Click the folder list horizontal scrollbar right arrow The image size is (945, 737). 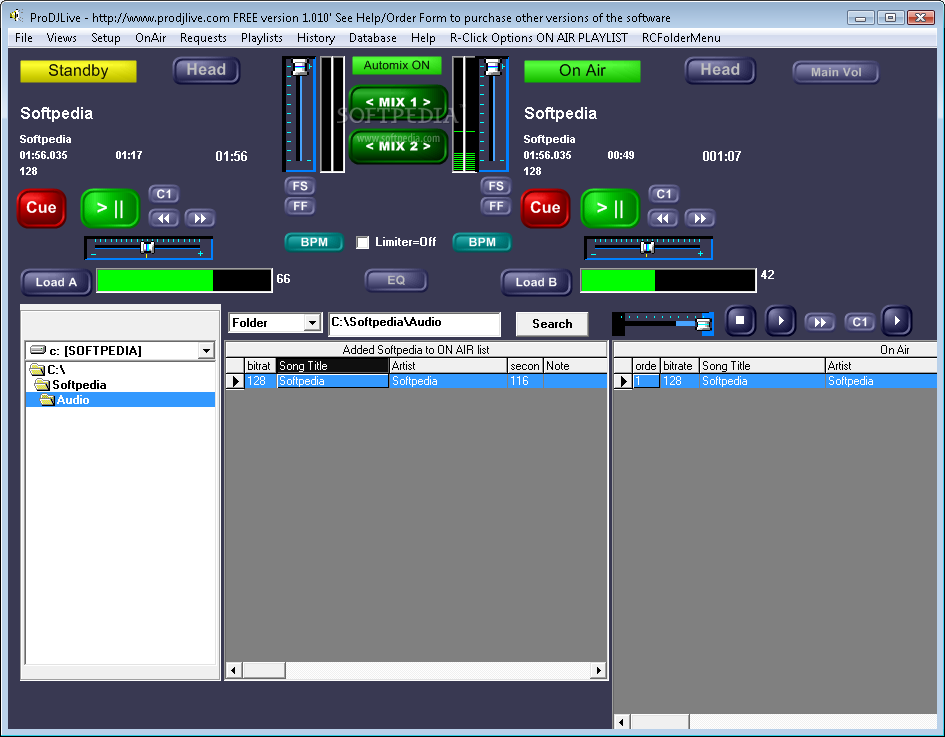(x=598, y=671)
